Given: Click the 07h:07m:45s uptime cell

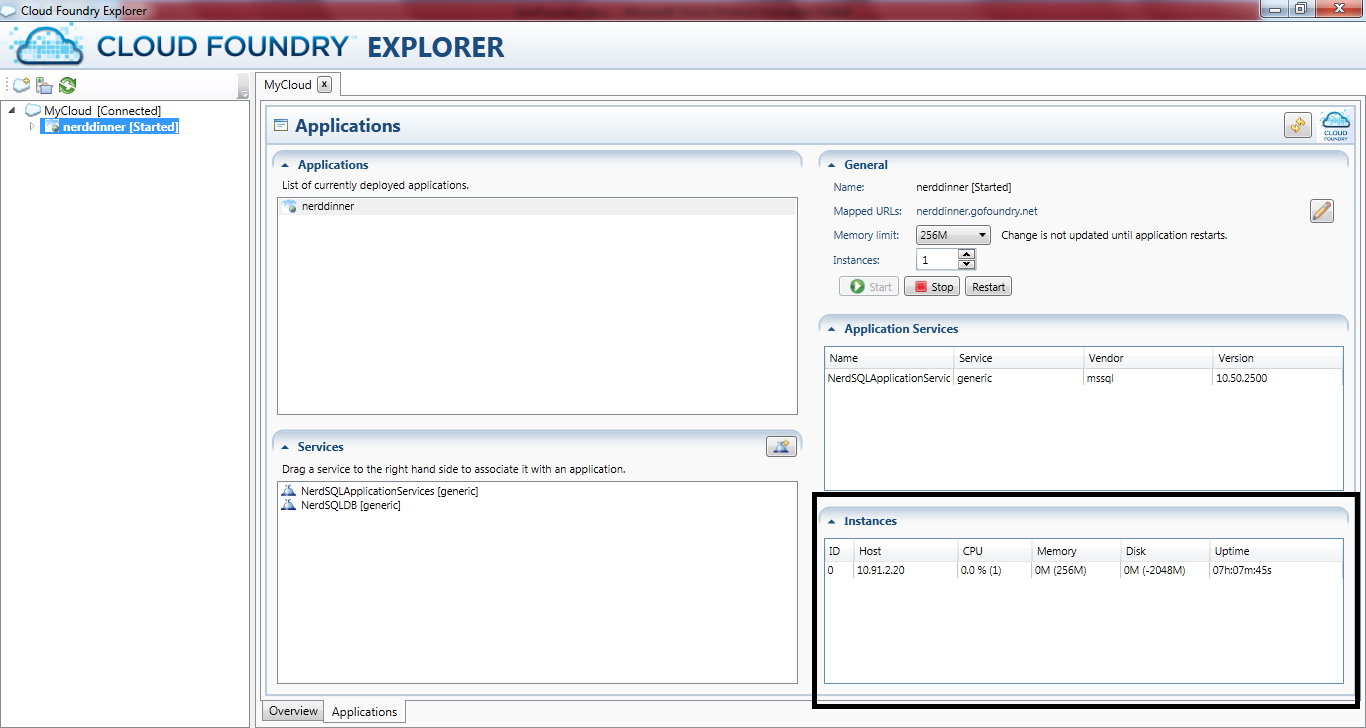Looking at the screenshot, I should coord(1243,571).
